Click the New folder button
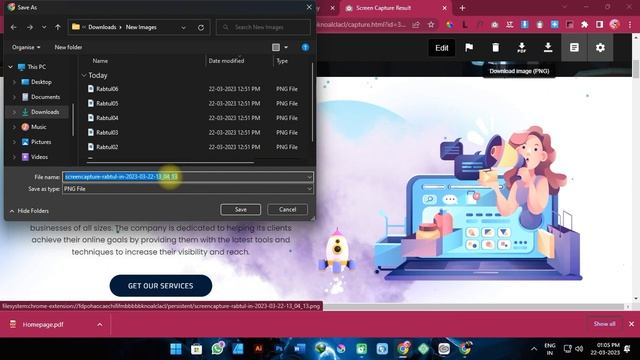The height and width of the screenshot is (360, 640). 68,47
